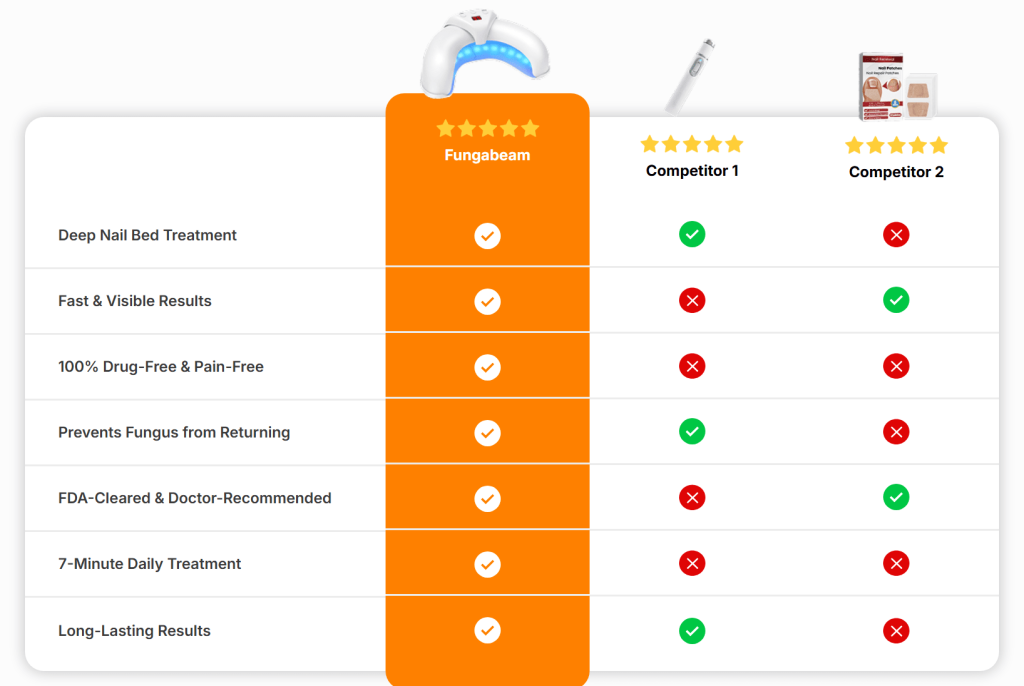Click Competitor 1 red X for 7-Minute Daily Treatment

[692, 563]
